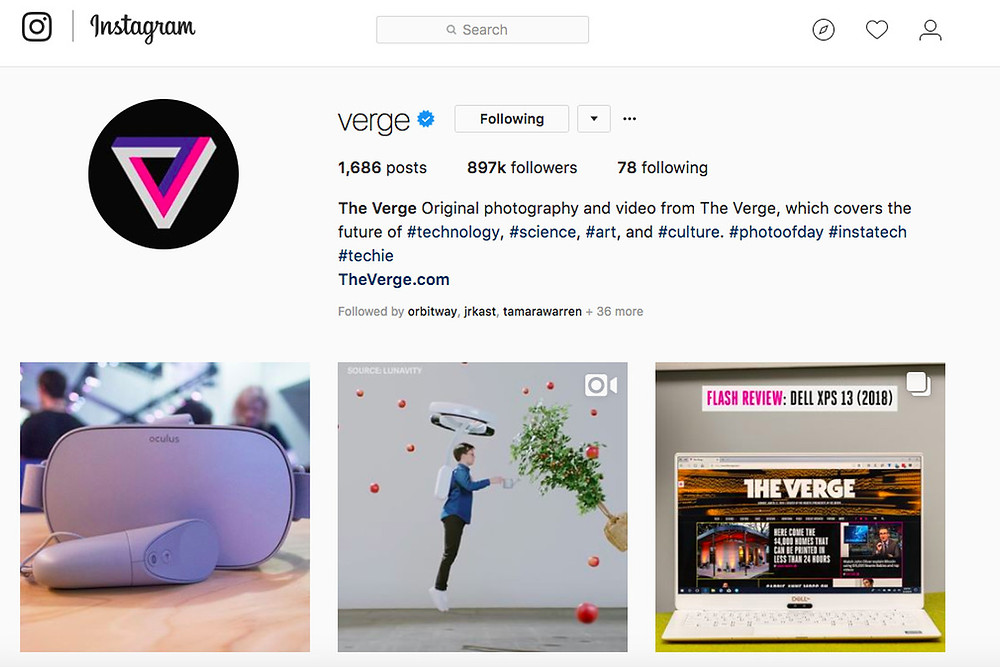Click into the Search field
The height and width of the screenshot is (667, 1000).
[482, 30]
